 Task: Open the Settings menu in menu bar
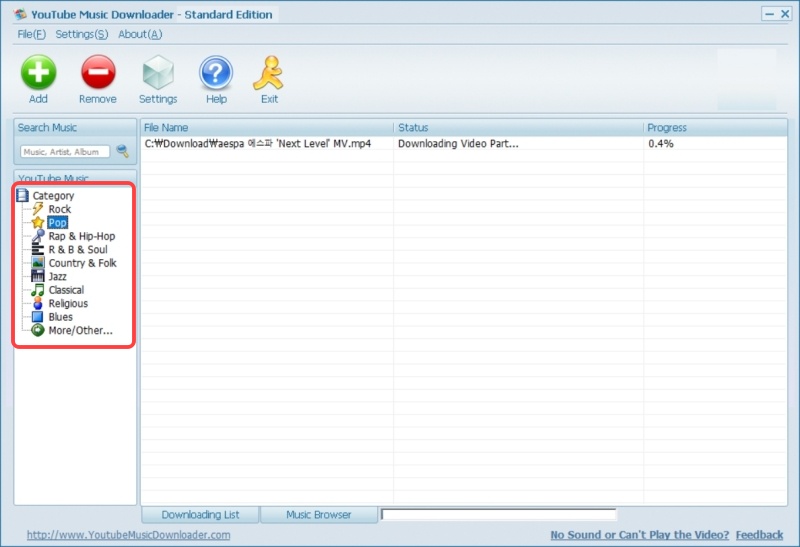[82, 34]
